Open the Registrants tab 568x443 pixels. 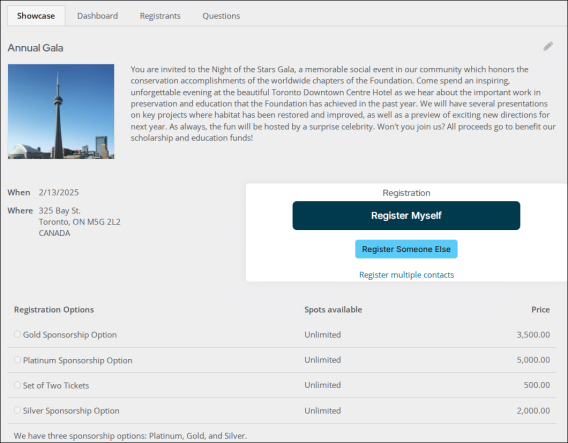point(160,16)
